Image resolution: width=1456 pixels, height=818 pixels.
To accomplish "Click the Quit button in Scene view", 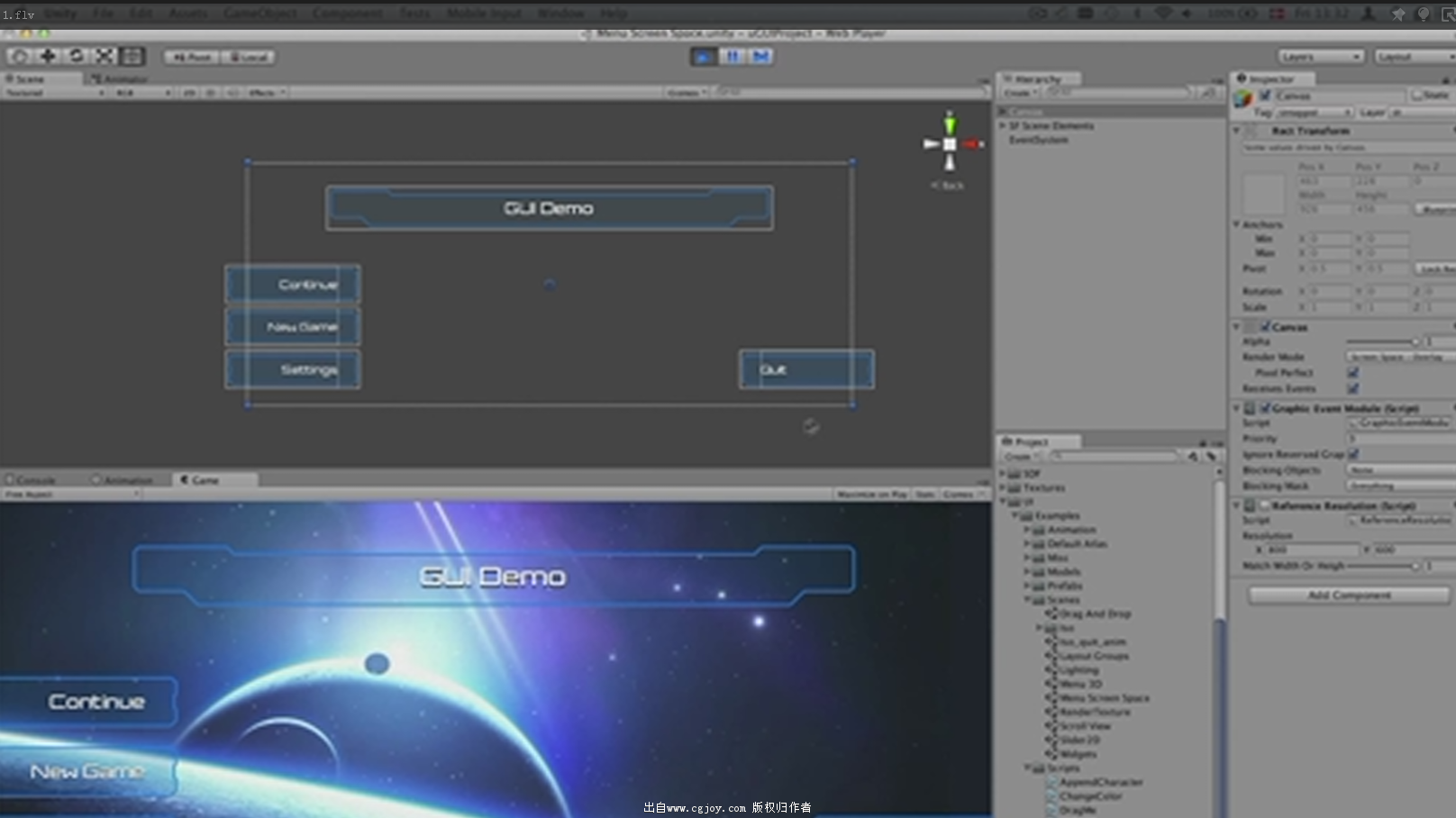I will coord(806,369).
